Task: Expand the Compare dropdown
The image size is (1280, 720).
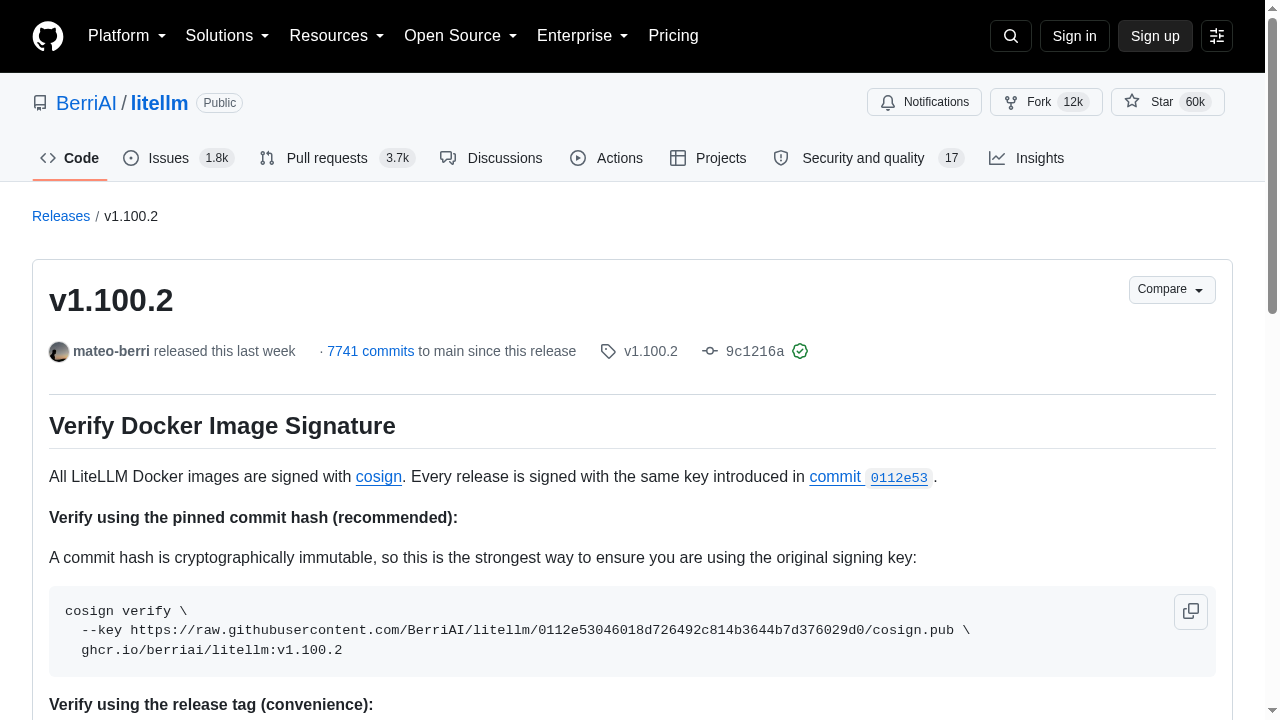Action: point(1172,289)
